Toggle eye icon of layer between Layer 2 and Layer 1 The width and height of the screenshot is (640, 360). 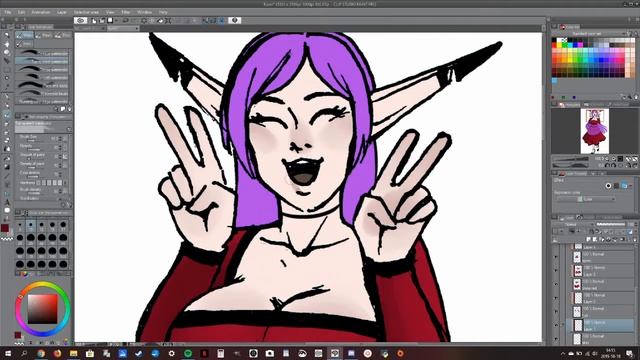pyautogui.click(x=556, y=311)
